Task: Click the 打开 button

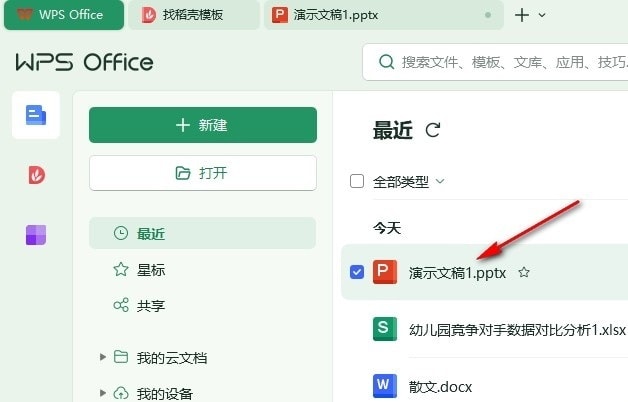Action: 203,173
